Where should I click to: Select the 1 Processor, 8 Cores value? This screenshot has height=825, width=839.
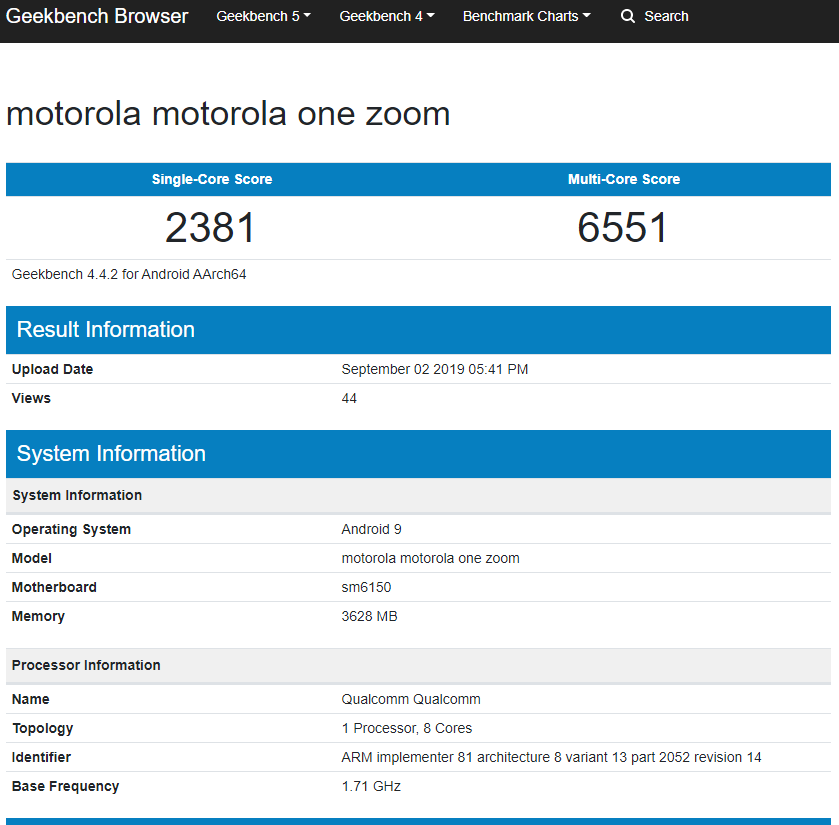click(x=407, y=728)
